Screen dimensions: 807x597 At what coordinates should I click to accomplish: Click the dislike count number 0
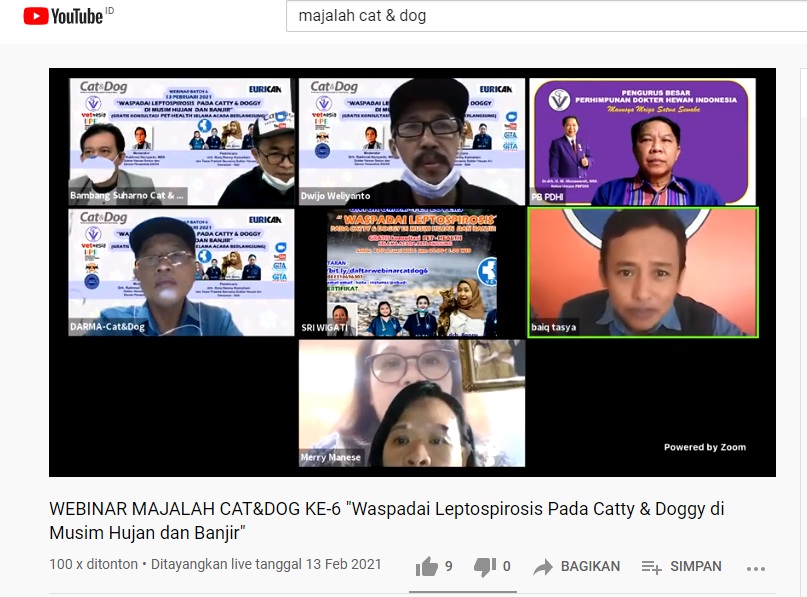click(x=506, y=566)
